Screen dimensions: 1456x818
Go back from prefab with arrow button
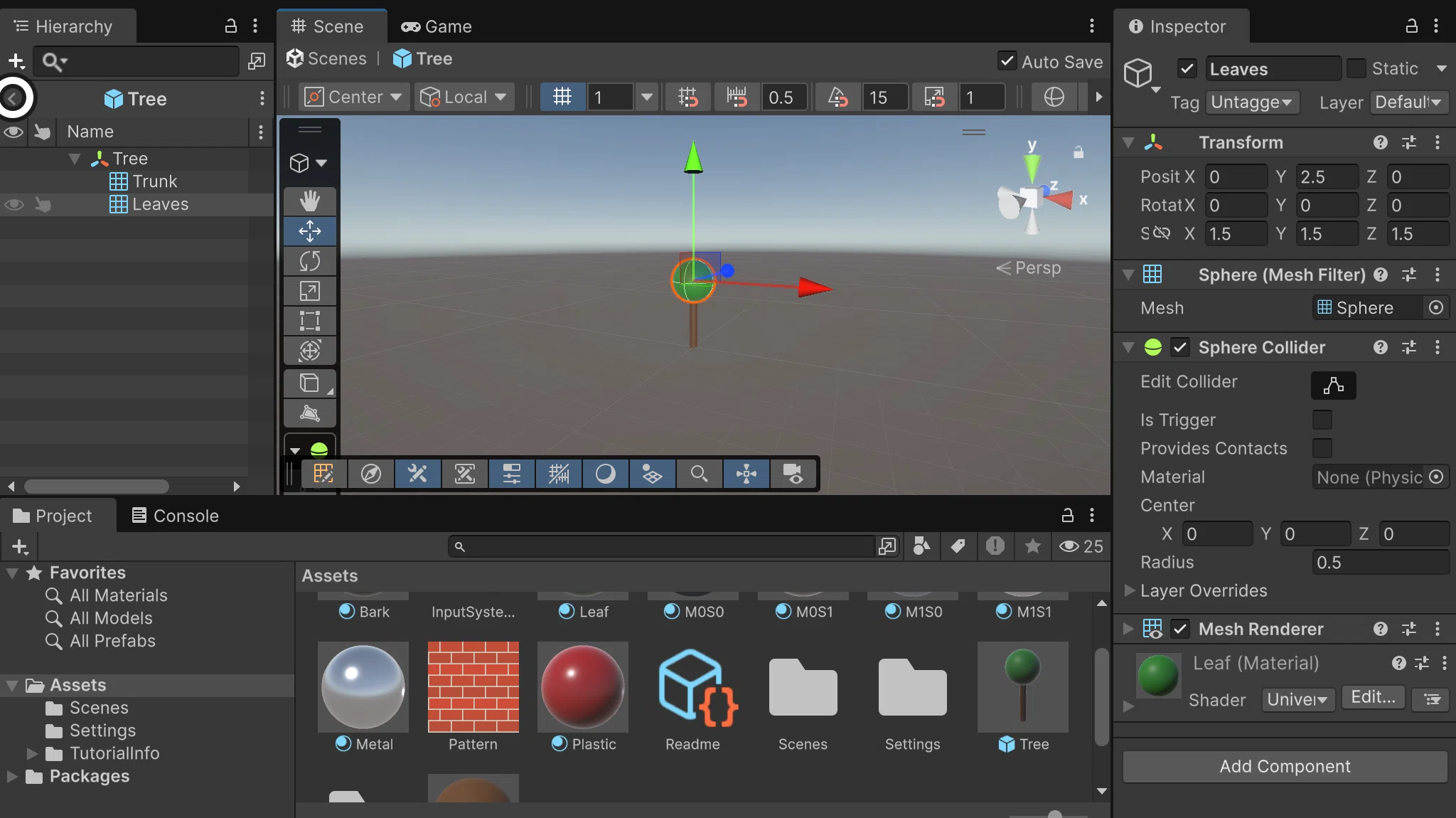[x=13, y=98]
